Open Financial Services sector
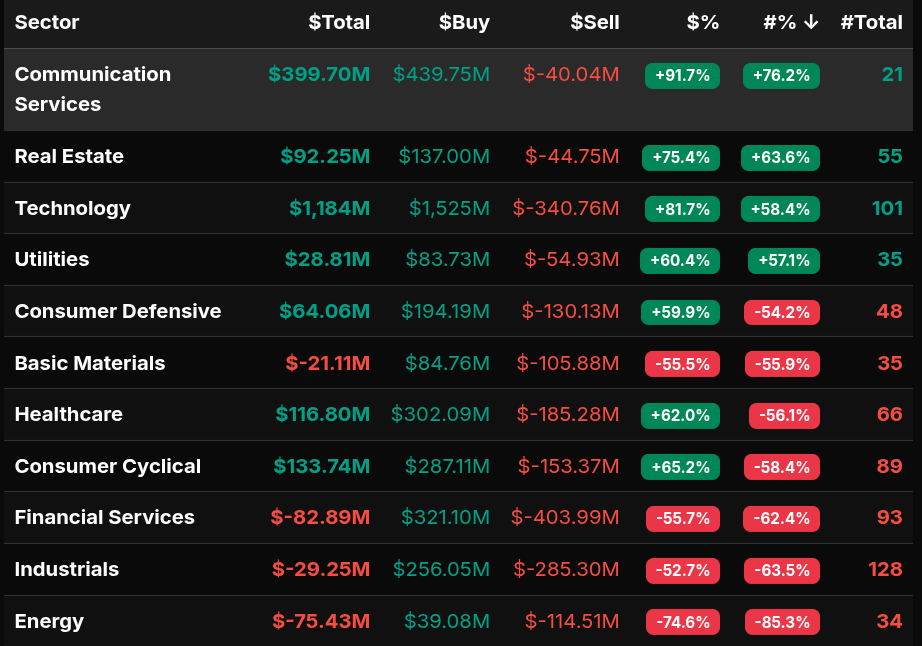 point(105,517)
